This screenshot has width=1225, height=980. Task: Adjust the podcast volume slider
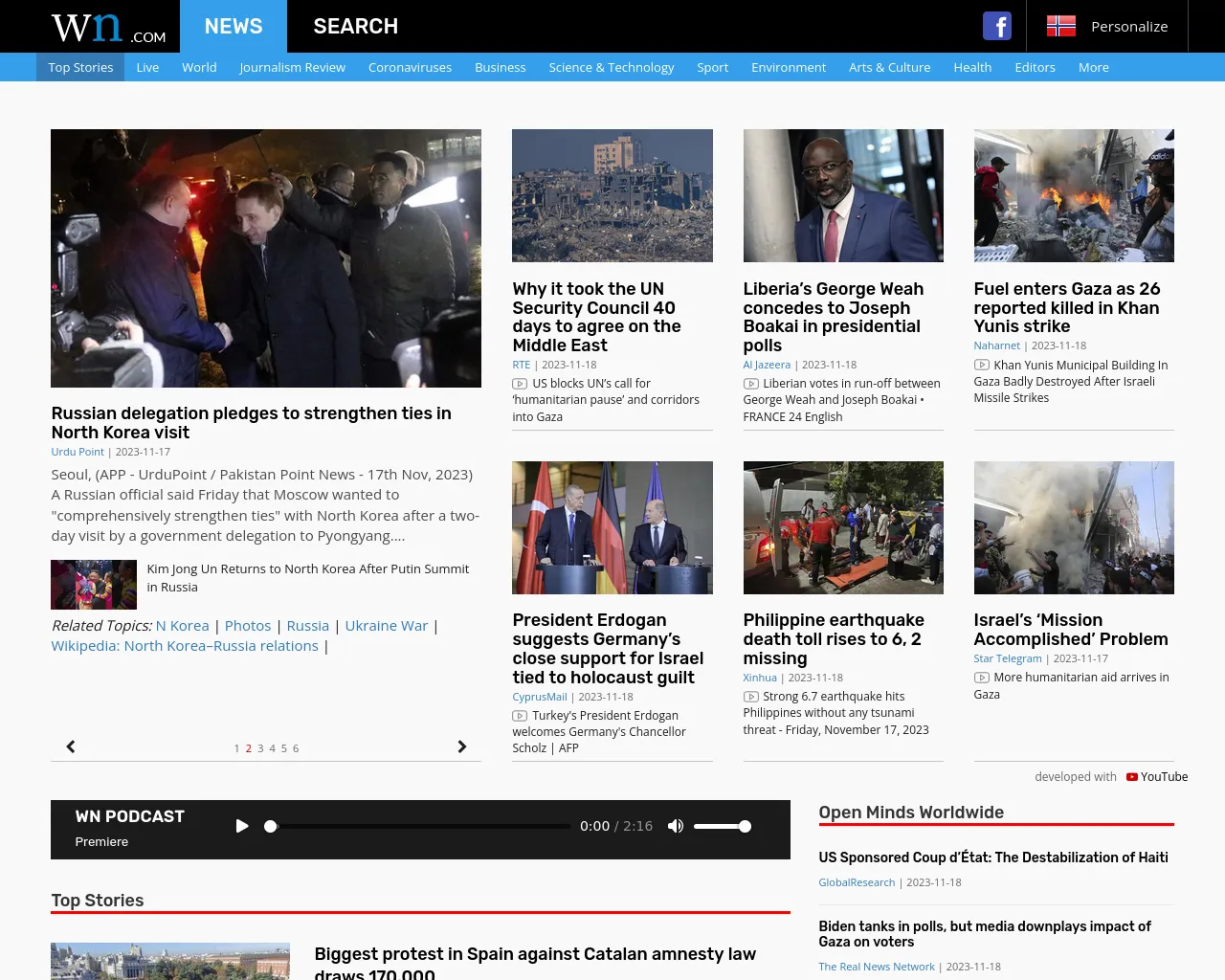(723, 826)
